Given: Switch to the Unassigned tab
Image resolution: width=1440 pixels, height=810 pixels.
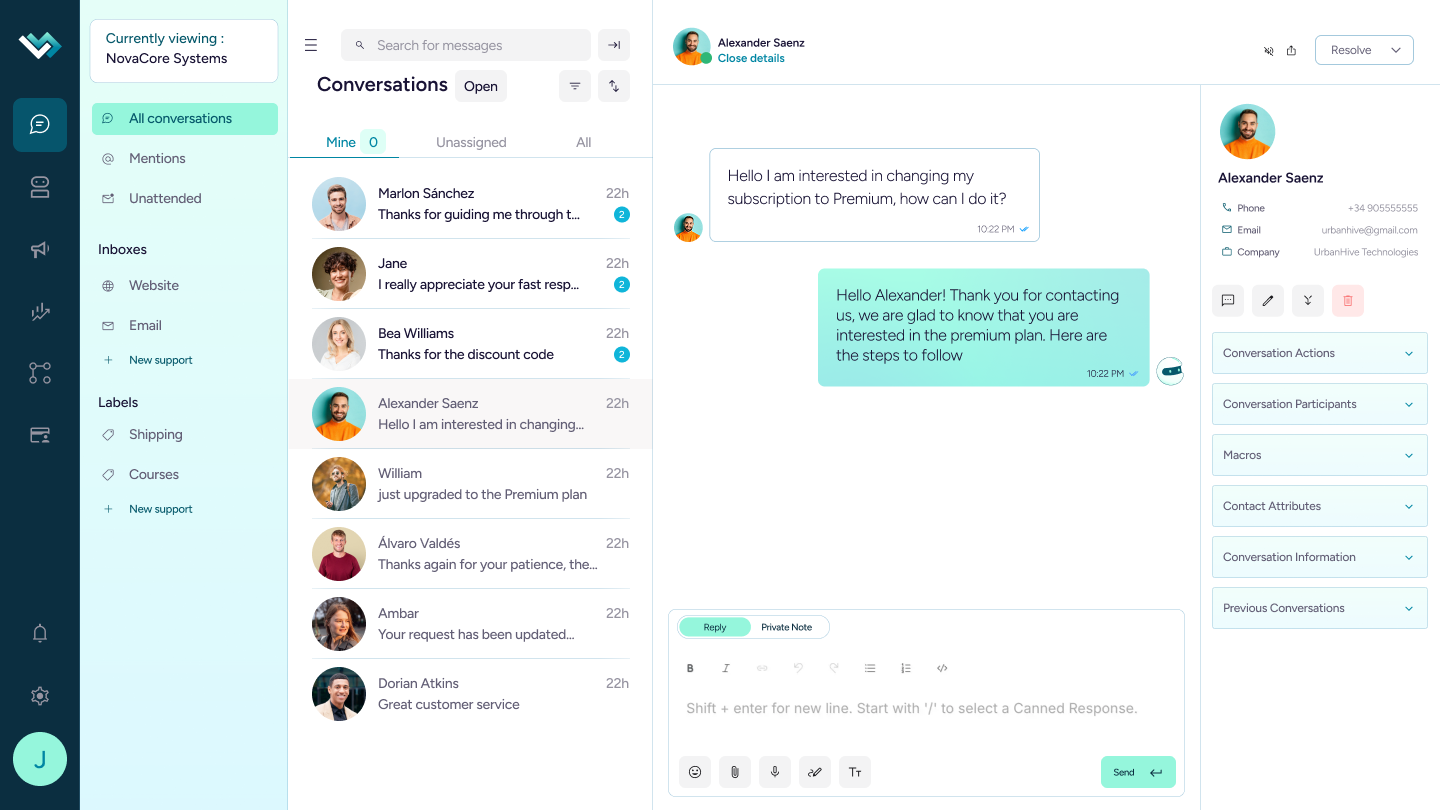Looking at the screenshot, I should [x=471, y=142].
